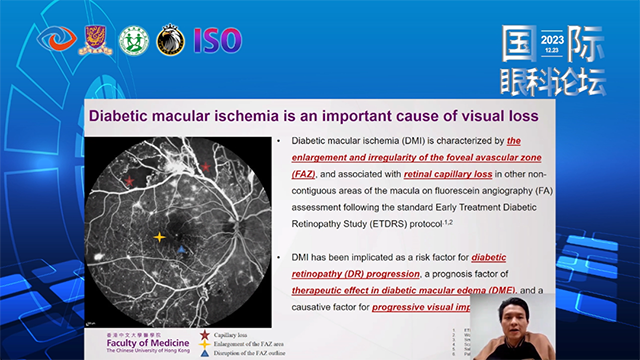640x360 pixels.
Task: Click the Capillary loss legend star
Action: 204,335
